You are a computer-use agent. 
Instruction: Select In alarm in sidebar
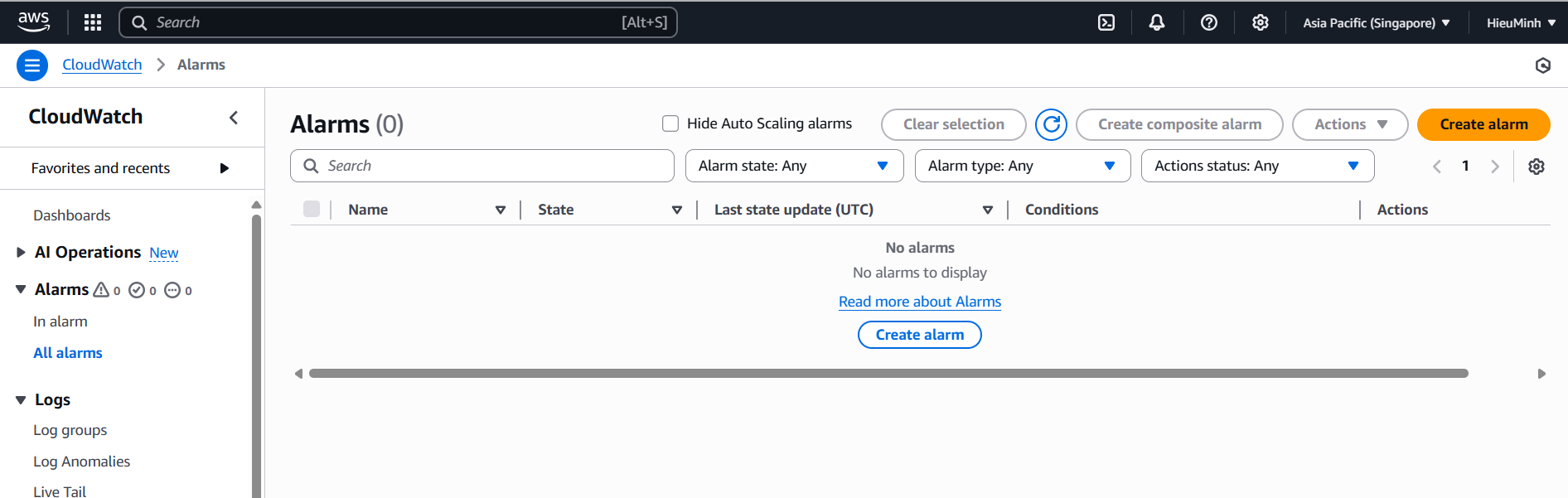click(60, 322)
